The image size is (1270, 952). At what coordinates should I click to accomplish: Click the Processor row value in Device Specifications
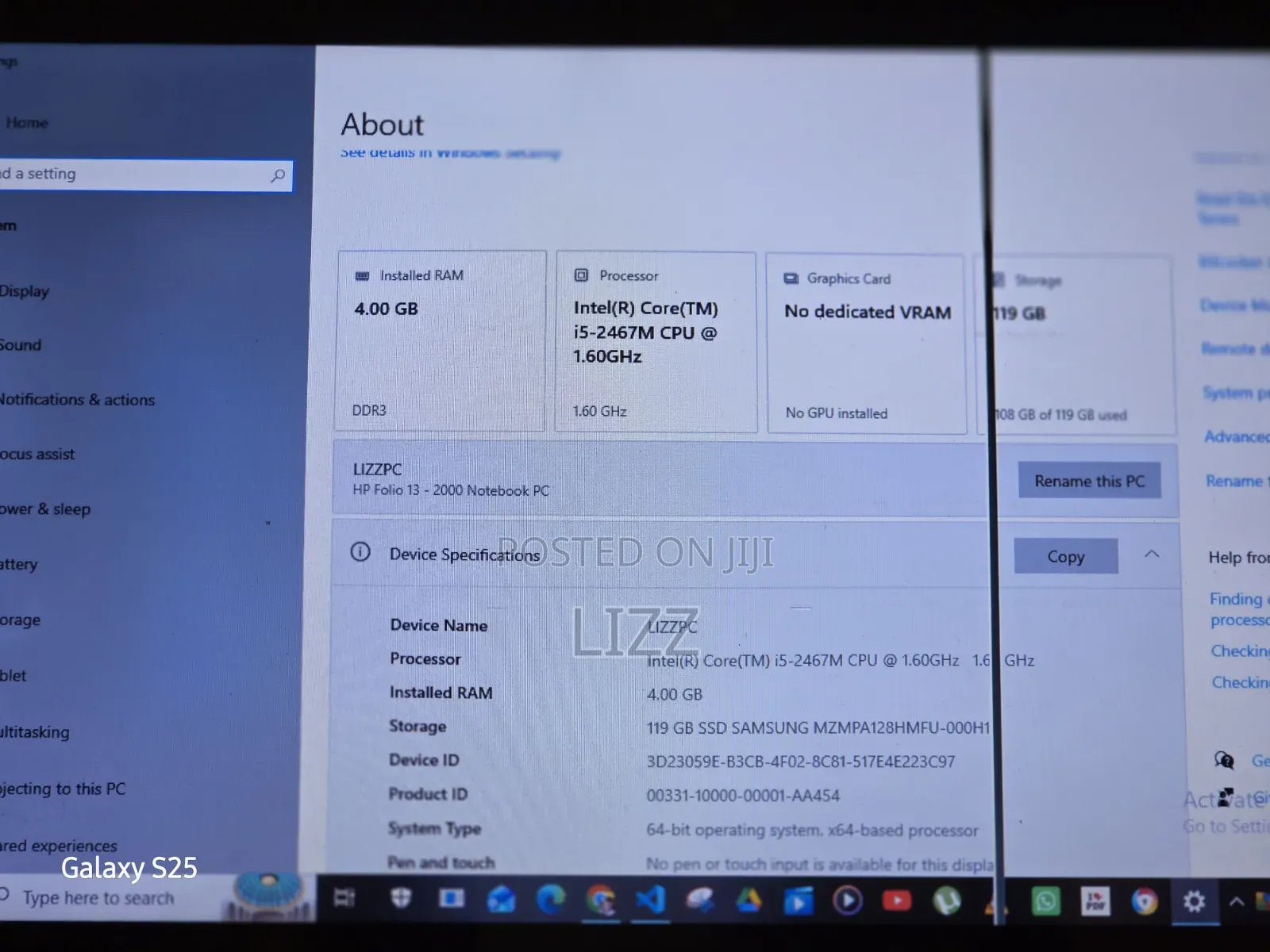click(x=840, y=660)
